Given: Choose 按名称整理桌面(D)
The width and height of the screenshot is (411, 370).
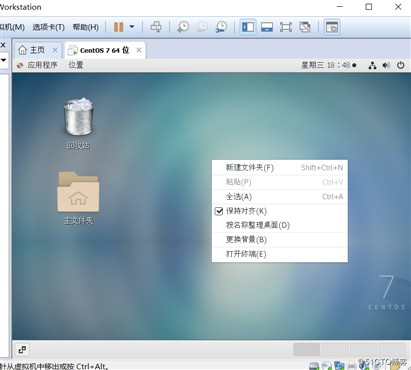Looking at the screenshot, I should tap(280, 225).
